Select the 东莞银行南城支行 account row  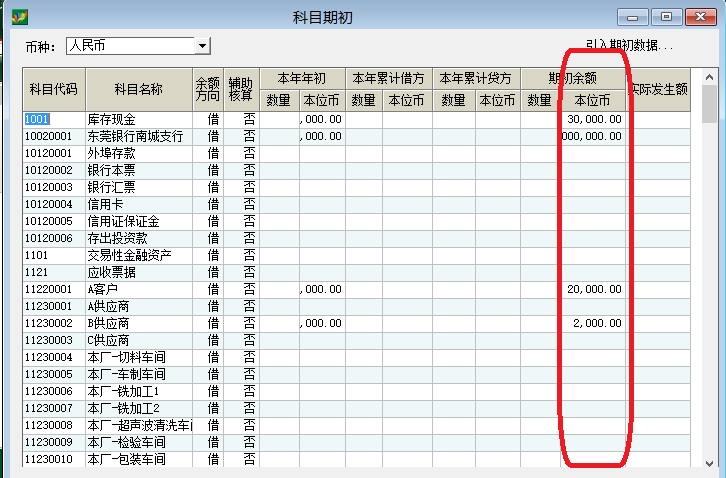pos(138,136)
